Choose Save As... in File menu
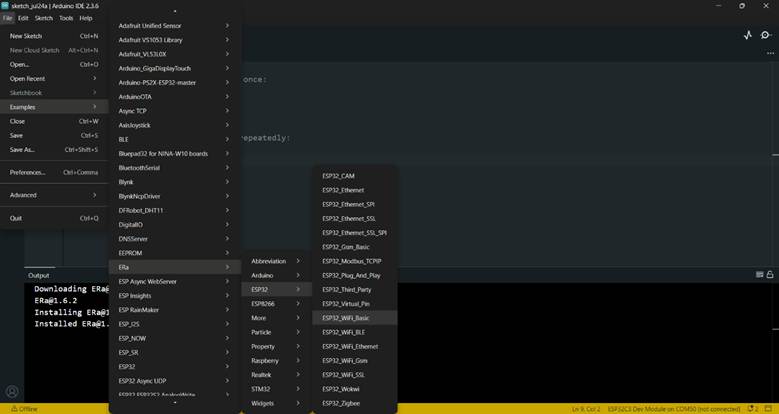This screenshot has height=414, width=779. click(54, 150)
